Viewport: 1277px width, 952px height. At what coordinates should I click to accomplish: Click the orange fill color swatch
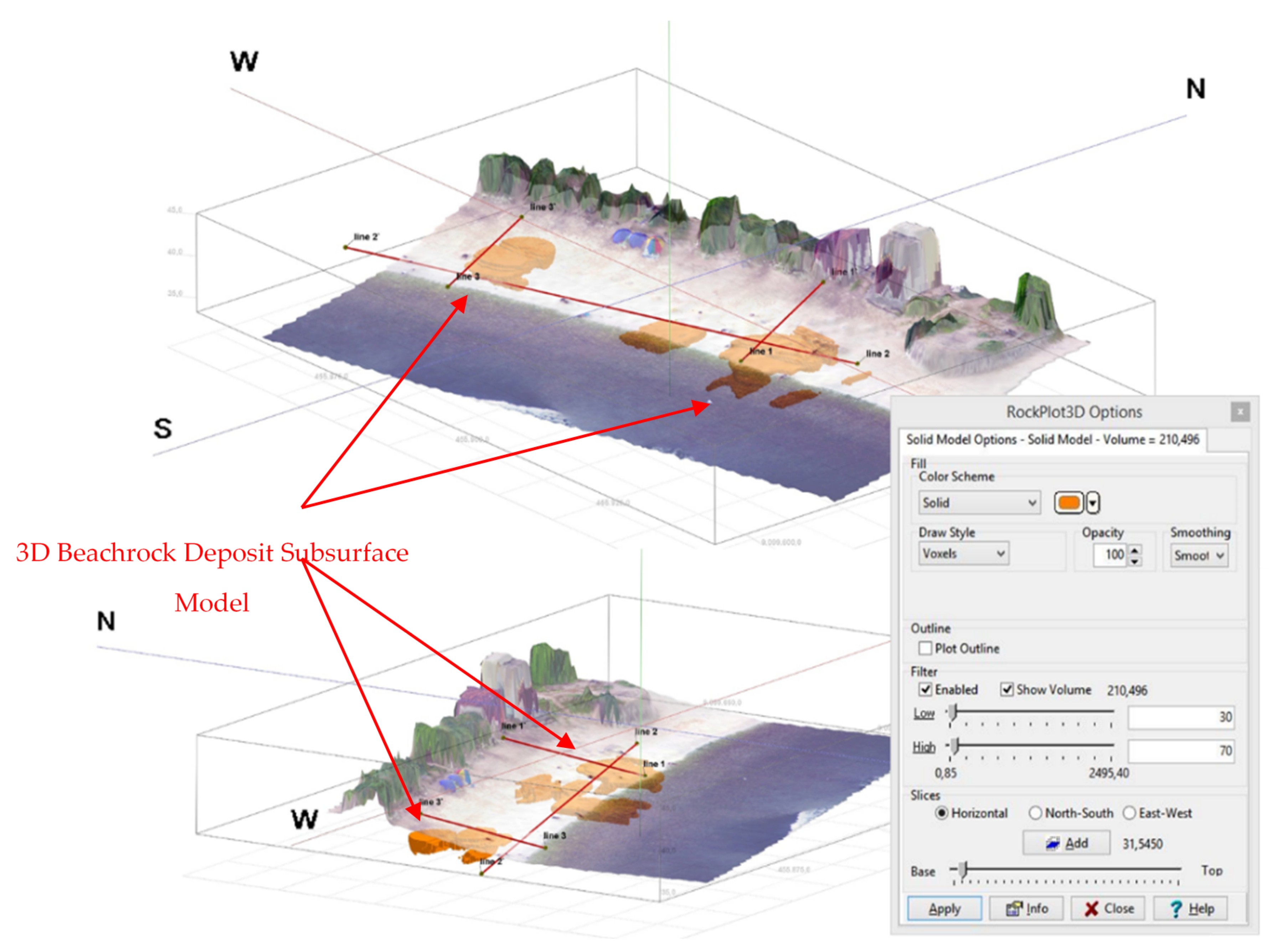(x=1069, y=503)
